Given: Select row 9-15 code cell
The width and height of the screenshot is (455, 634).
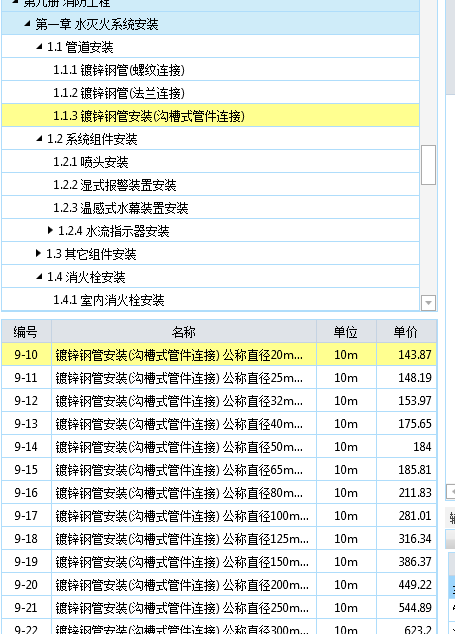Looking at the screenshot, I should (x=26, y=470).
